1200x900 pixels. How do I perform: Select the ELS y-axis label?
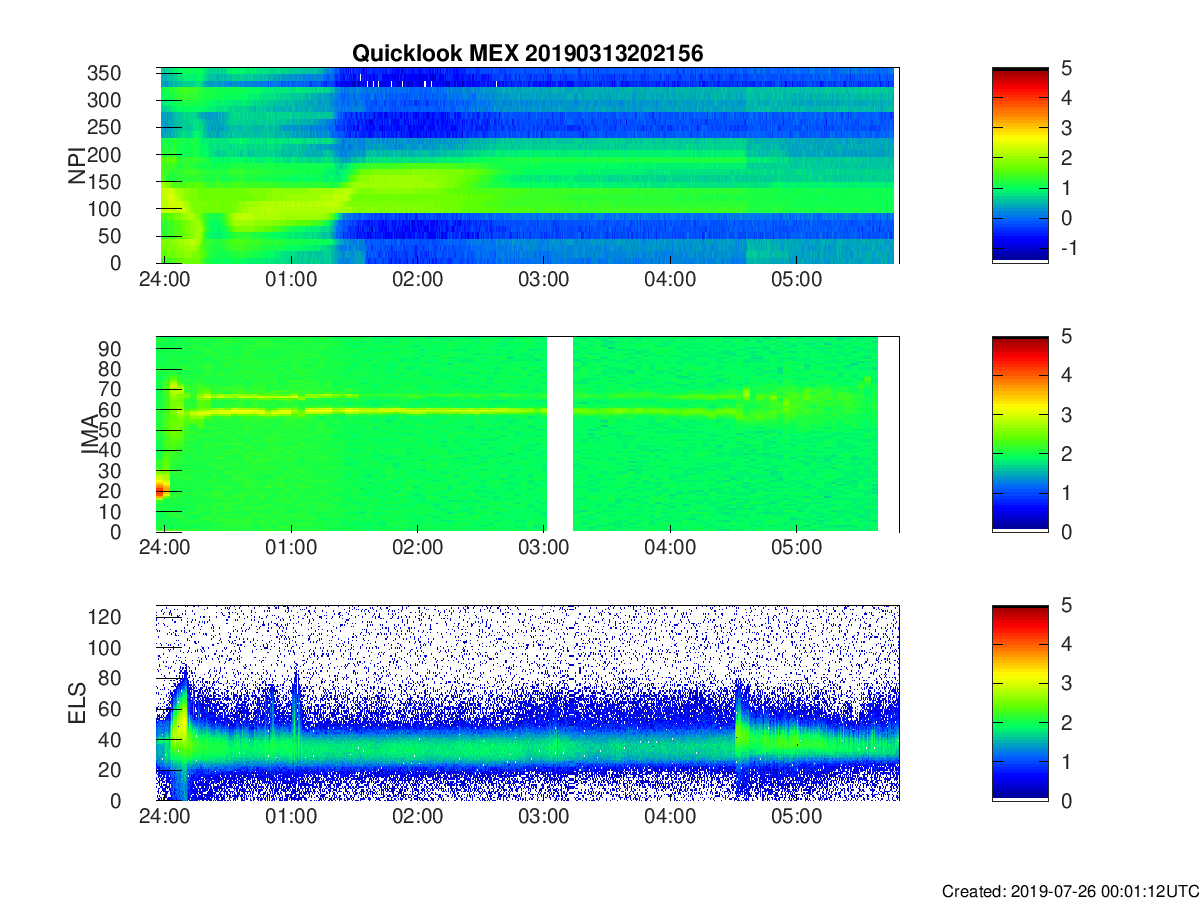77,703
